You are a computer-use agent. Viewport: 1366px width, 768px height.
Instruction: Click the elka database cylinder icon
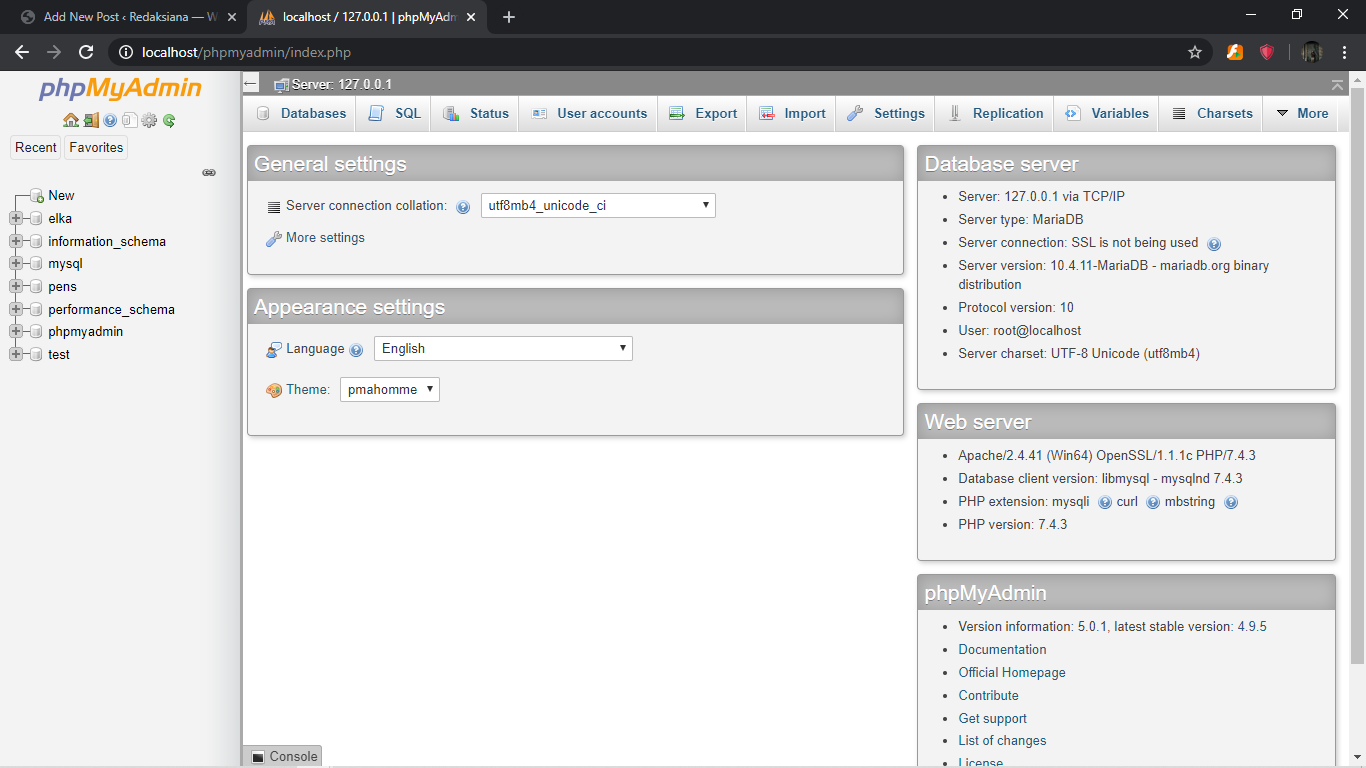36,218
